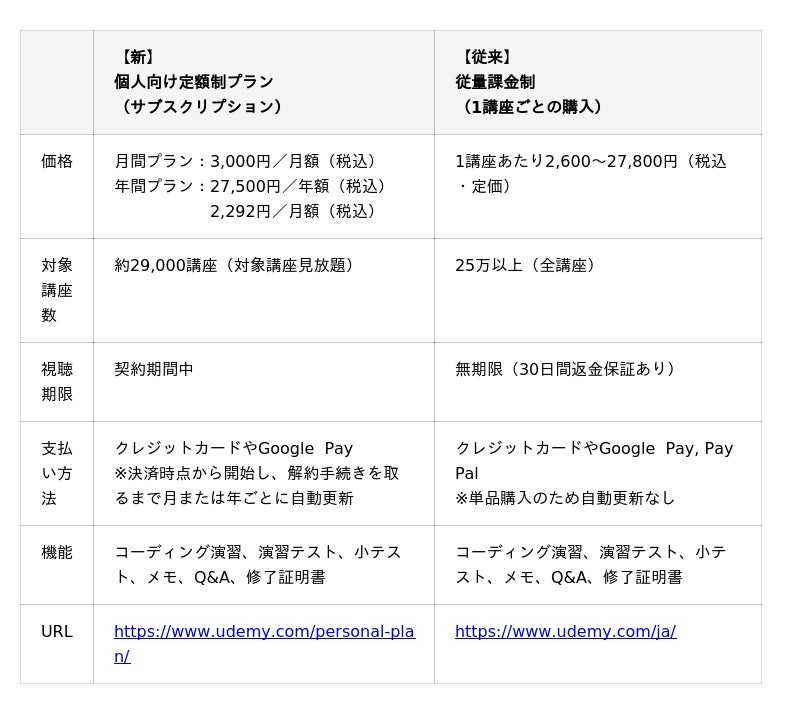Click the 2,292円／月額 text line

click(293, 211)
